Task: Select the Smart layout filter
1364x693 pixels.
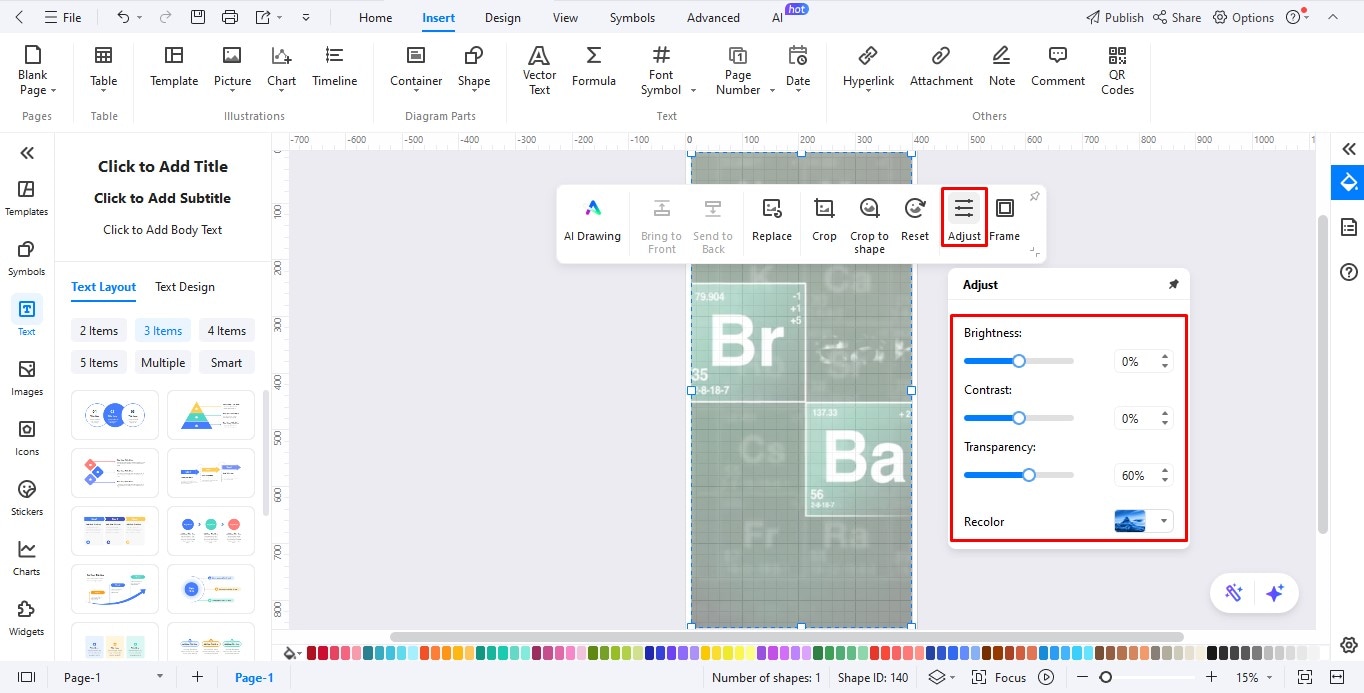Action: pos(226,363)
